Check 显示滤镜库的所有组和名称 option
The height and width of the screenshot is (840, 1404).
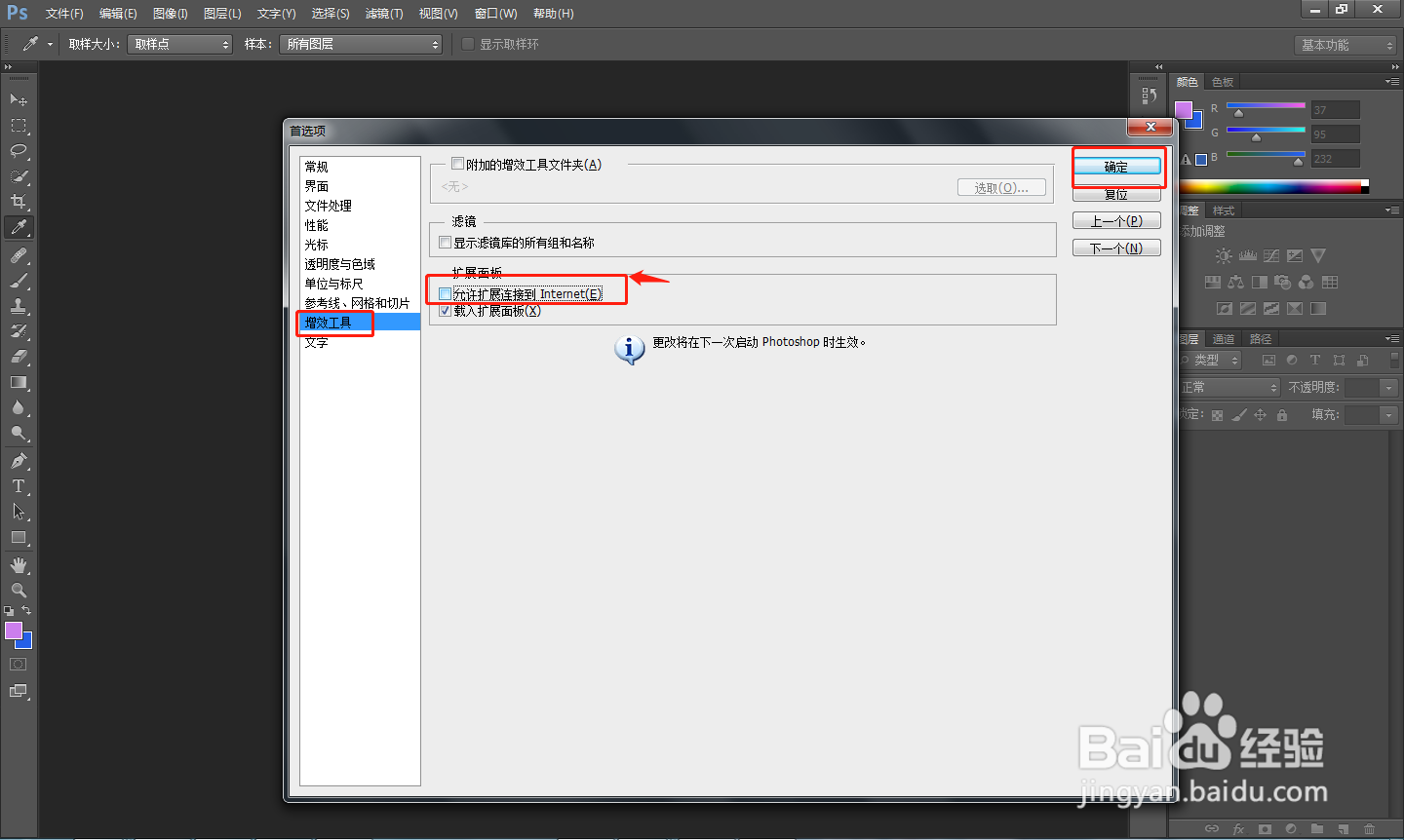(x=446, y=243)
